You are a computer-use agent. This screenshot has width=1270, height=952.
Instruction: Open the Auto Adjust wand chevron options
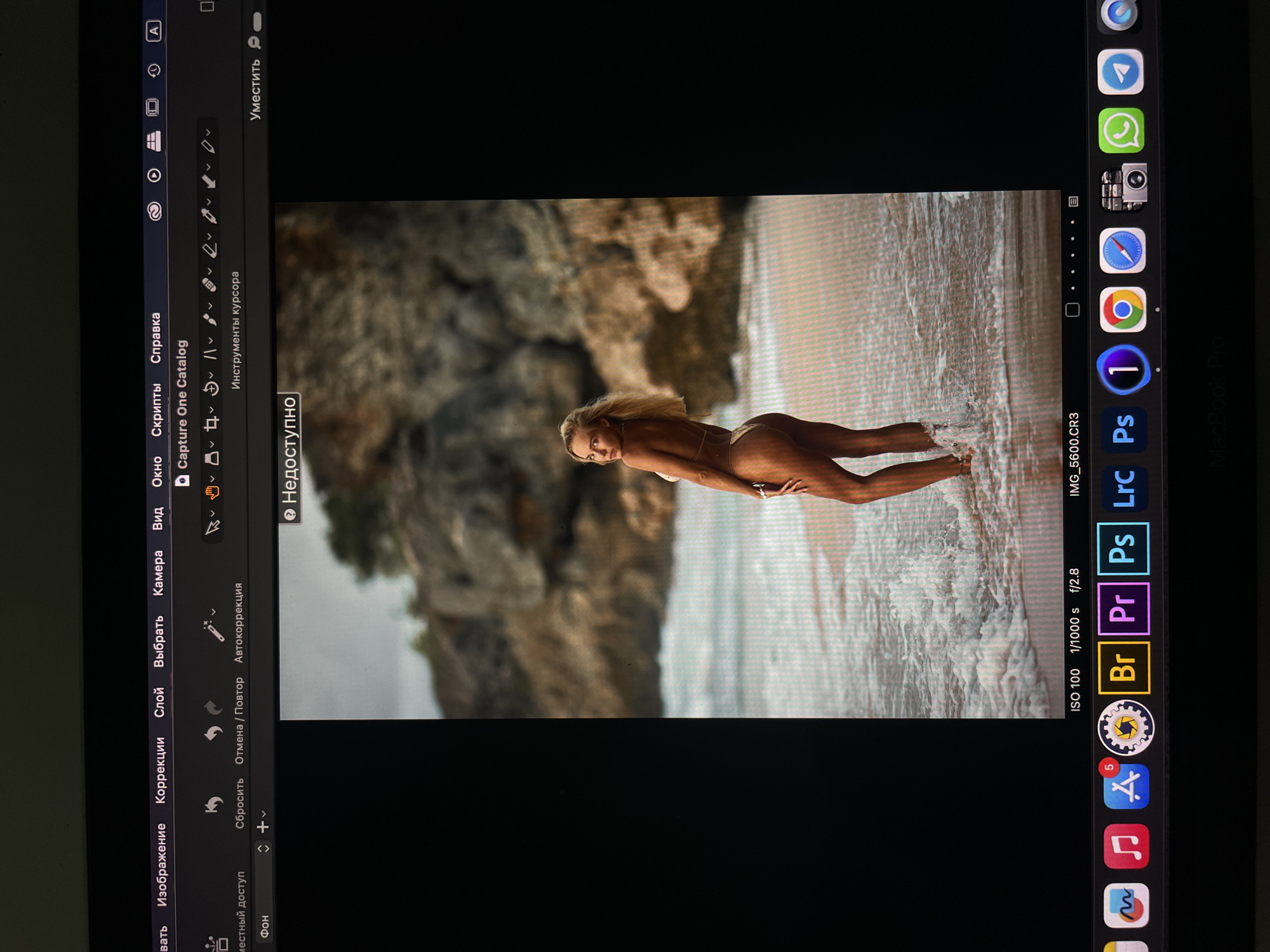(x=213, y=612)
